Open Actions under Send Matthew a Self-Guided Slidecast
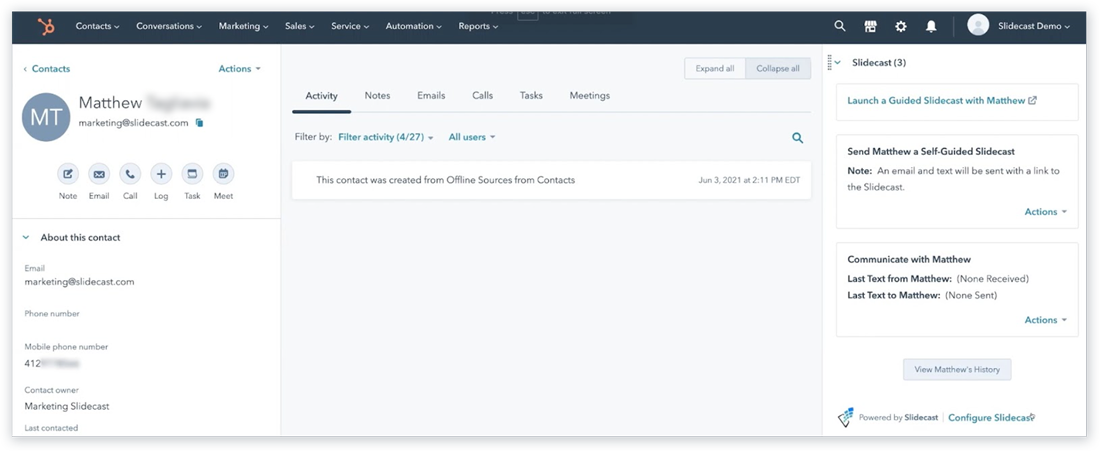Viewport: 1100px width, 451px height. pos(1045,212)
